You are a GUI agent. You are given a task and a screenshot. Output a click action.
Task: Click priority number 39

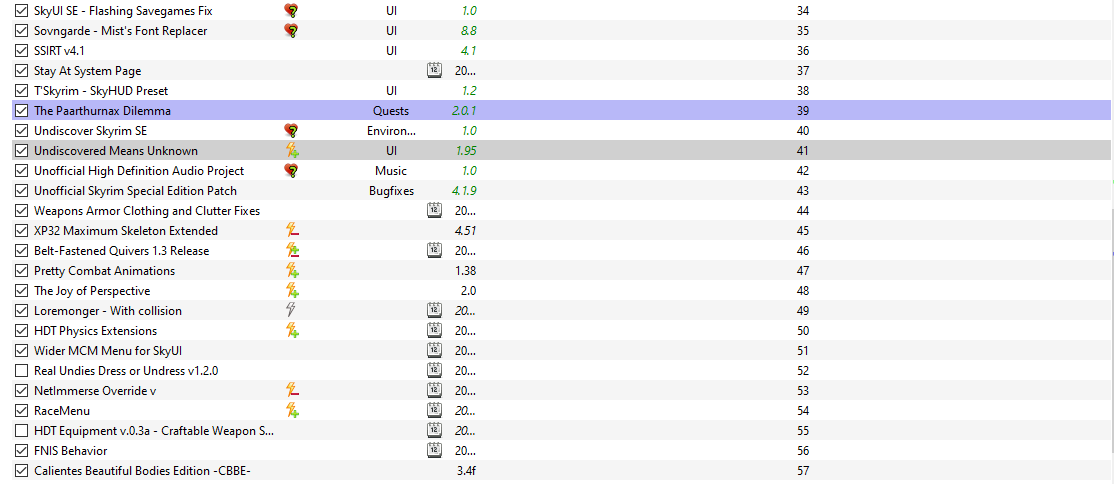pos(803,111)
